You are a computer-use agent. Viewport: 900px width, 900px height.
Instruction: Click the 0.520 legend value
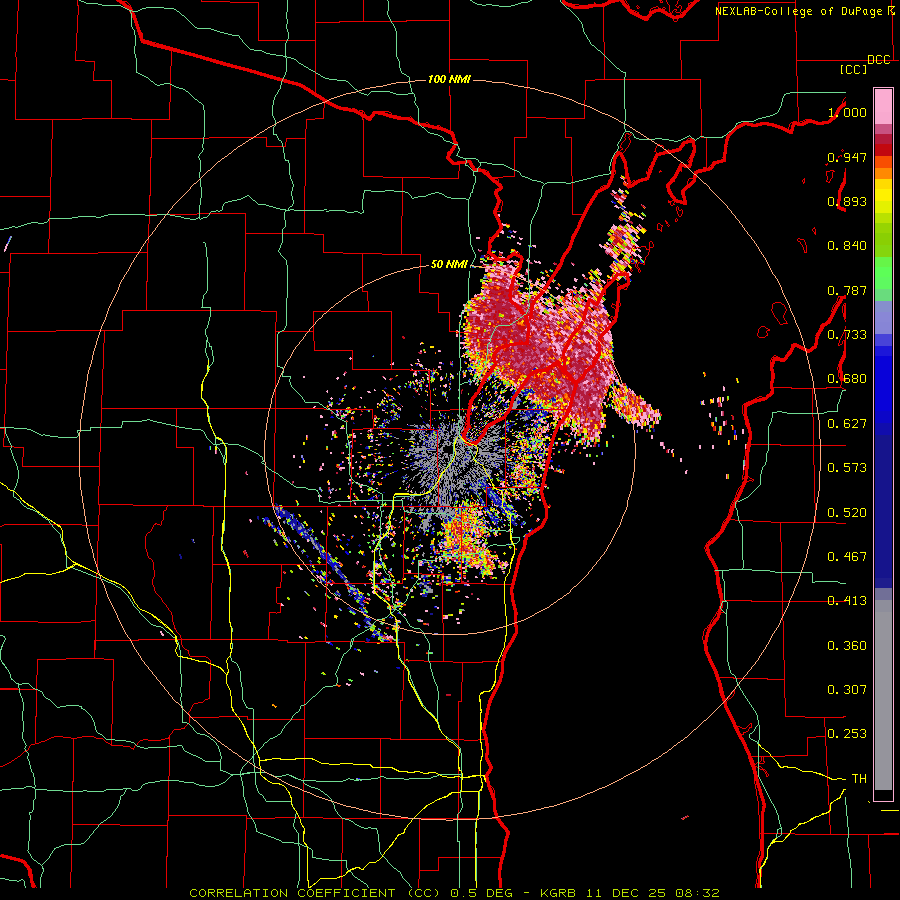[x=847, y=513]
